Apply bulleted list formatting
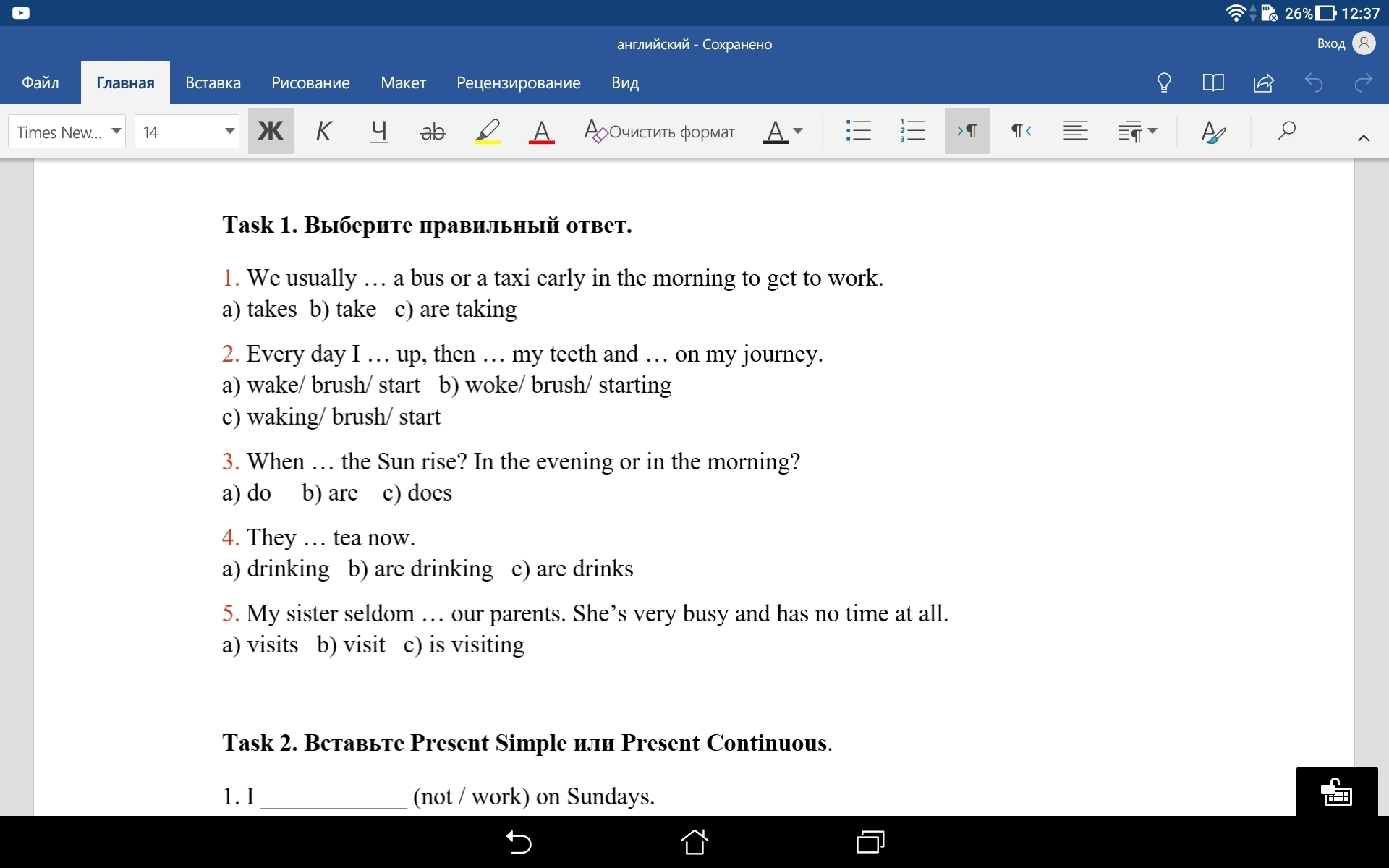Image resolution: width=1389 pixels, height=868 pixels. pyautogui.click(x=858, y=131)
